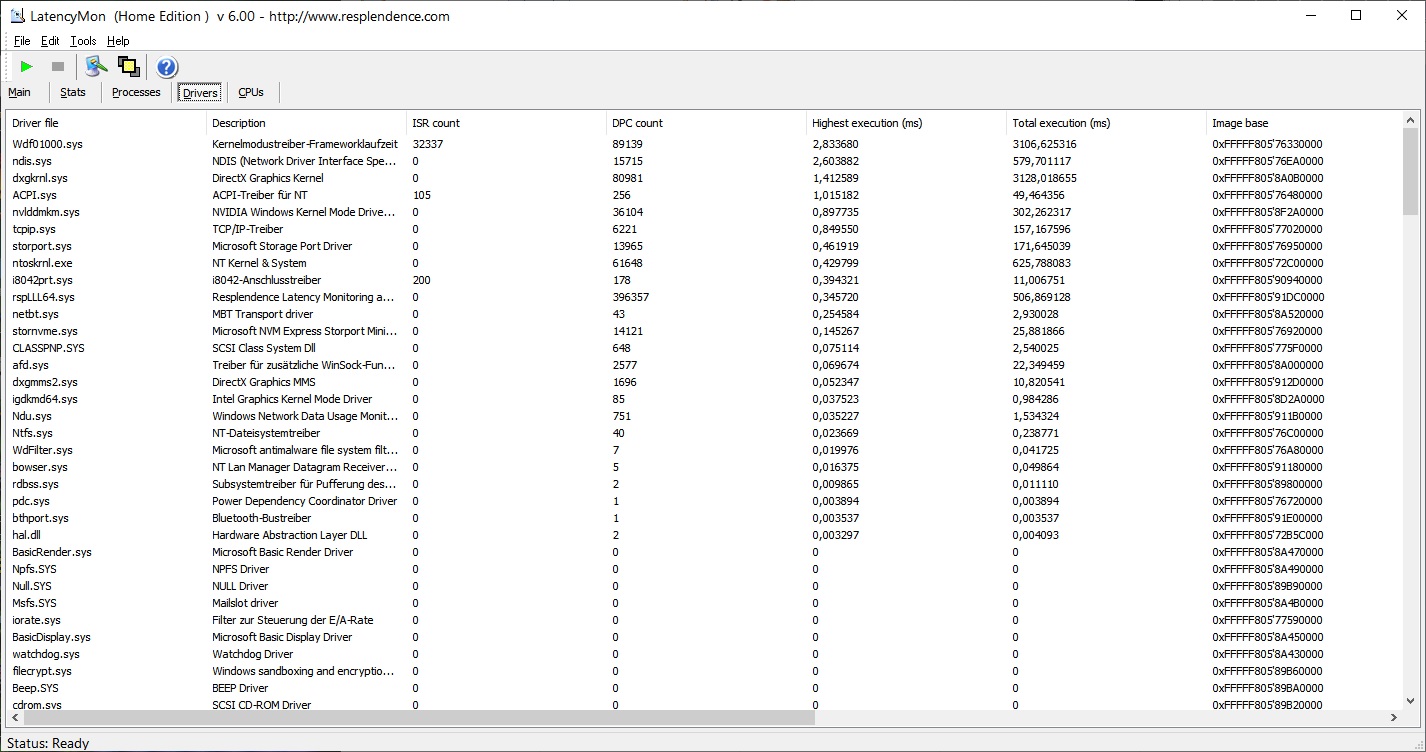Sort by the ISR count column header
This screenshot has width=1426, height=752.
[x=507, y=123]
